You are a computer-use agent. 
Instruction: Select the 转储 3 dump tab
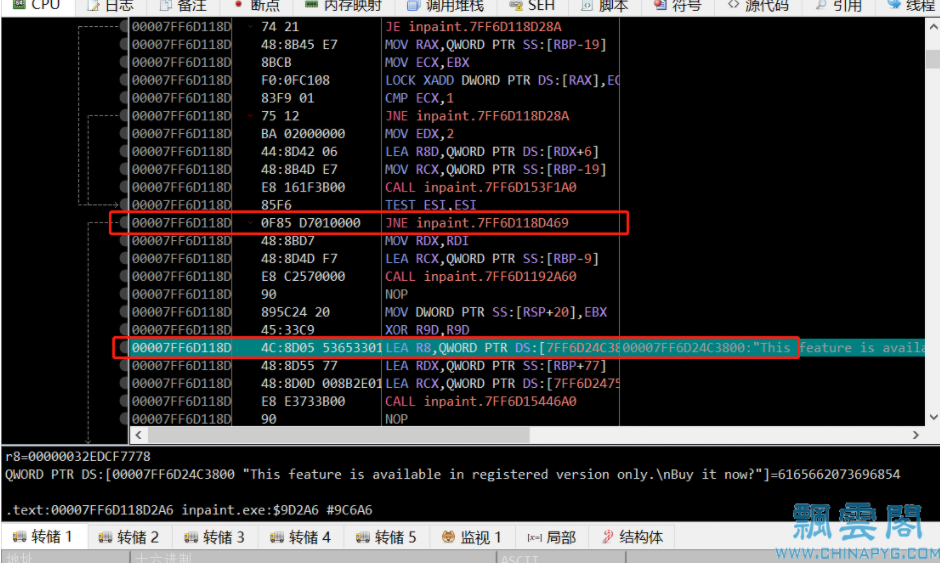pos(215,537)
